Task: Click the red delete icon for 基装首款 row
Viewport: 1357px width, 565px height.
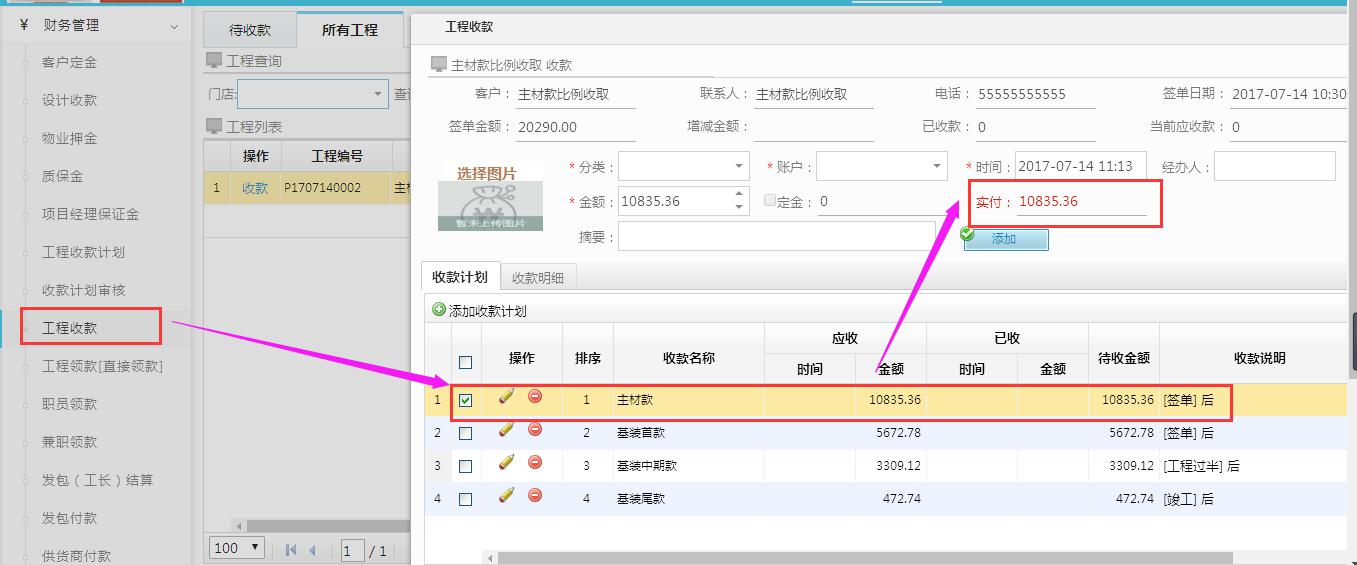Action: coord(535,430)
